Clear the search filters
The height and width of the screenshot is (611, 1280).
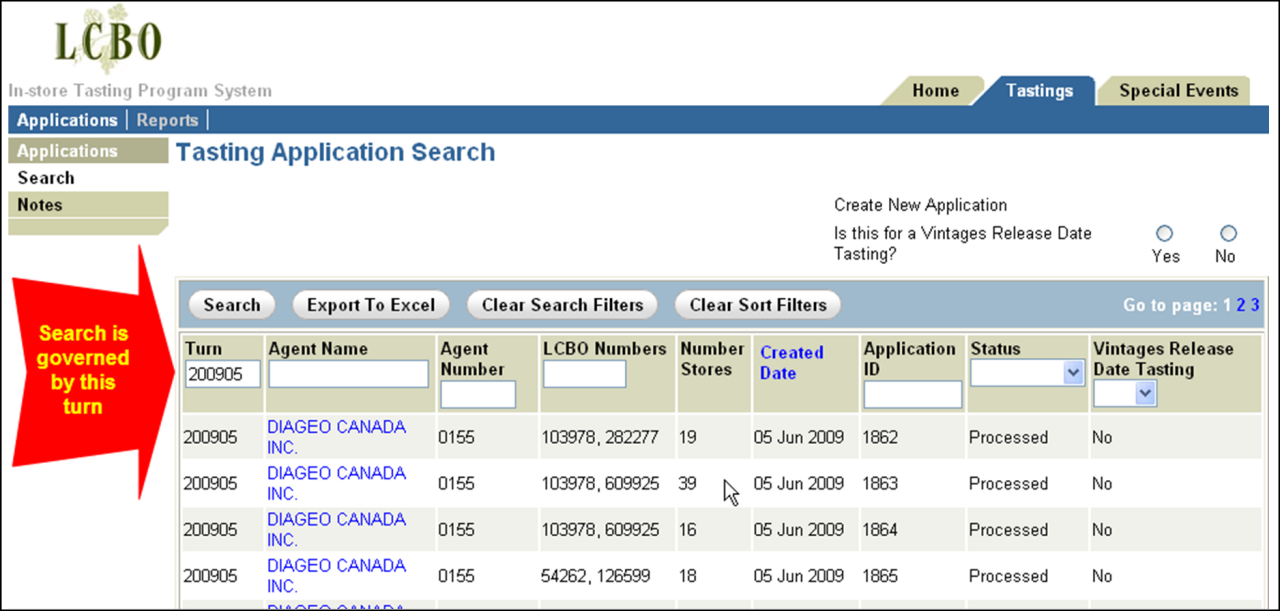pyautogui.click(x=562, y=305)
